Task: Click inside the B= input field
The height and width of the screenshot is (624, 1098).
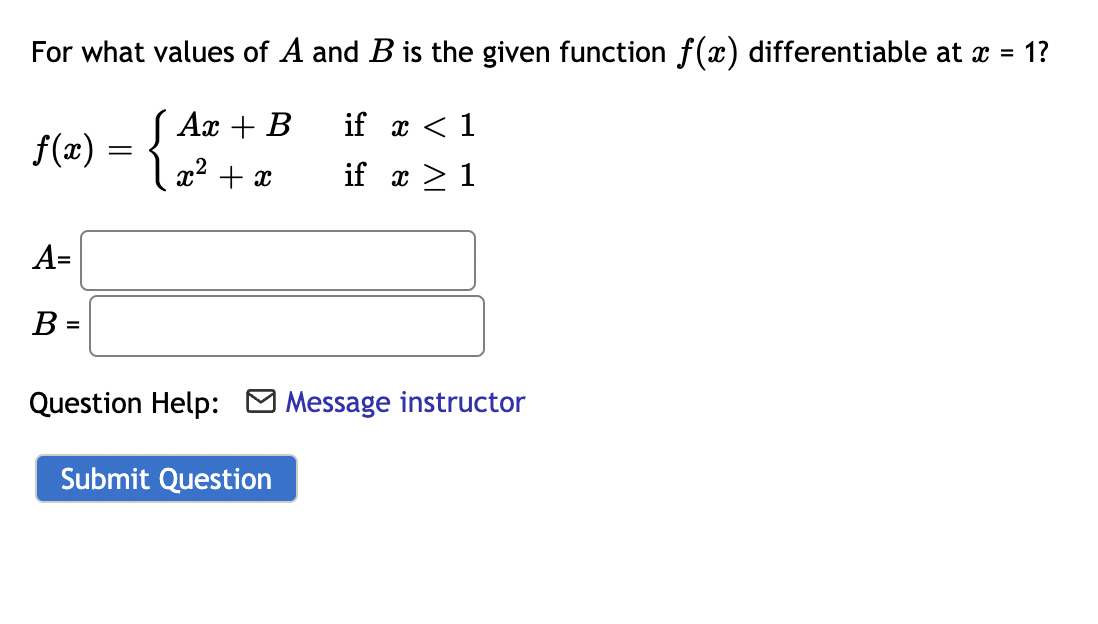Action: pos(287,325)
